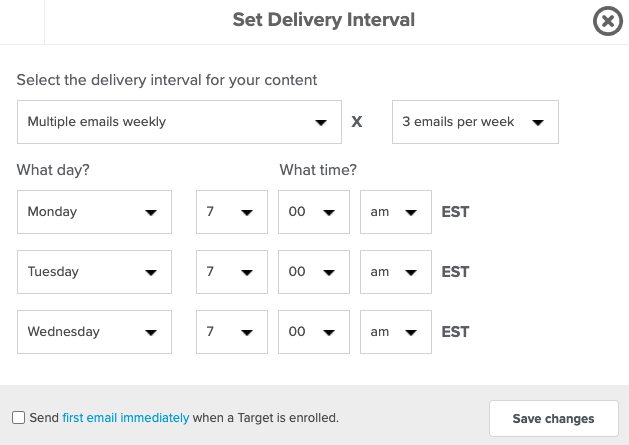The height and width of the screenshot is (445, 629).
Task: Open the hour dropdown in the Wednesday row
Action: (x=232, y=332)
